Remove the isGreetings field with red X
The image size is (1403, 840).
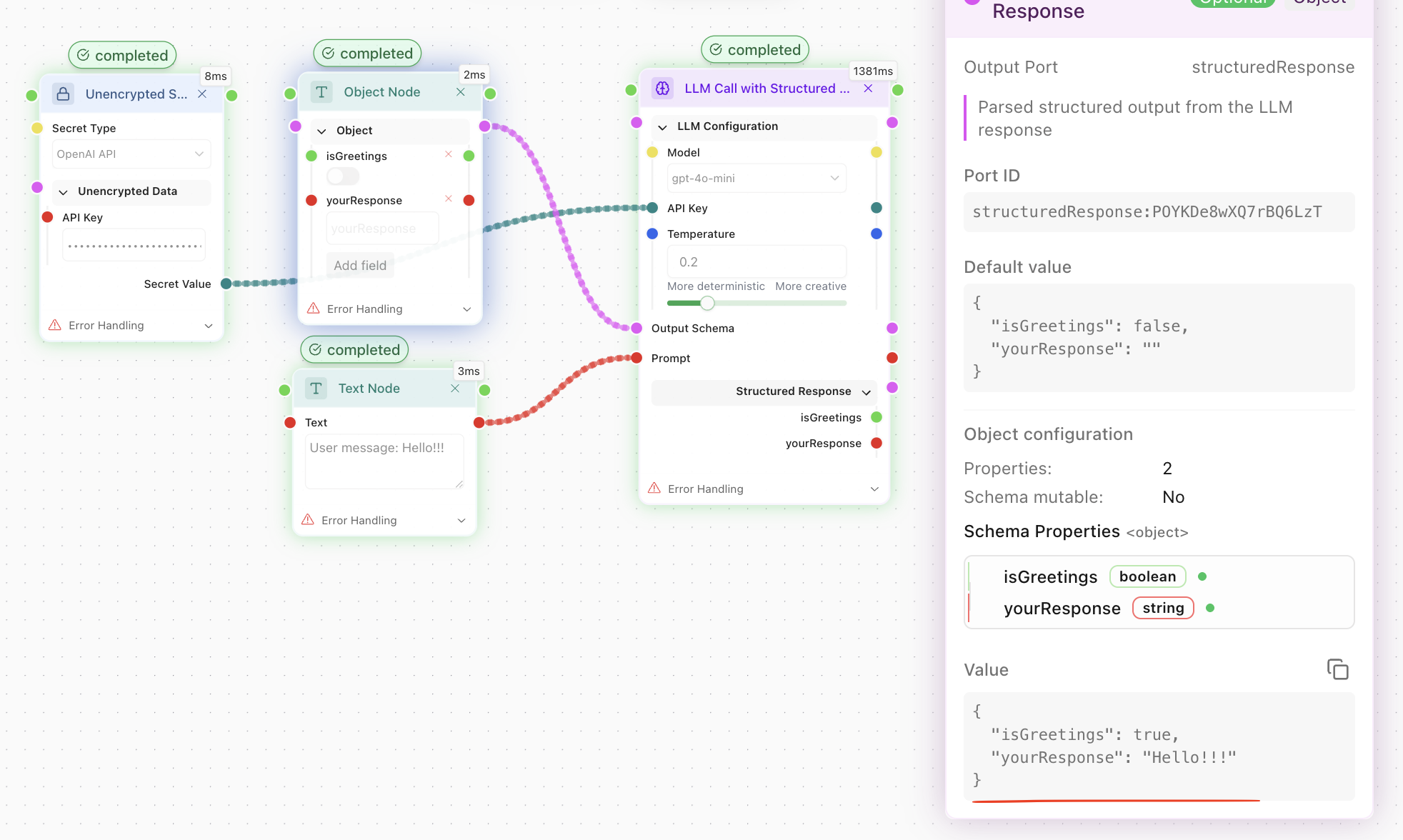pyautogui.click(x=449, y=154)
